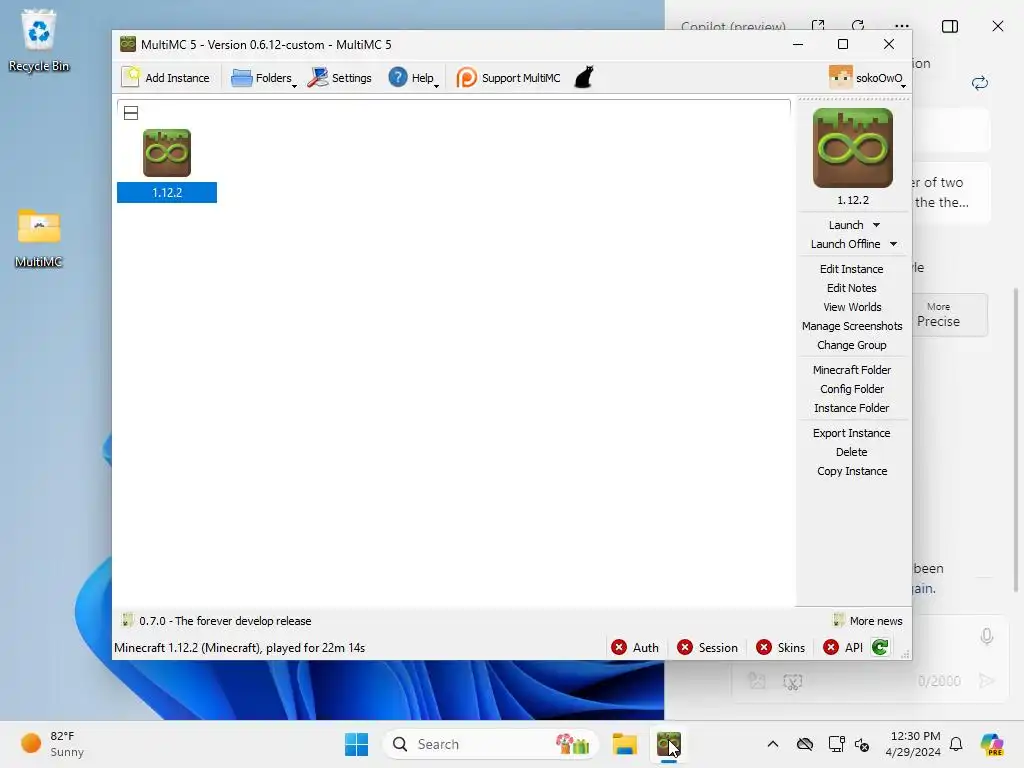Click the Session status error icon
Screen dimensions: 1024x768
(684, 647)
